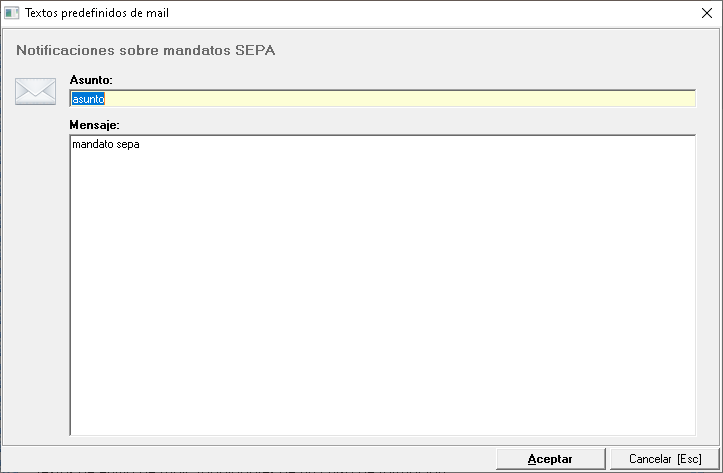Click the Cancelar [Esc] button
This screenshot has width=723, height=473.
[x=665, y=459]
